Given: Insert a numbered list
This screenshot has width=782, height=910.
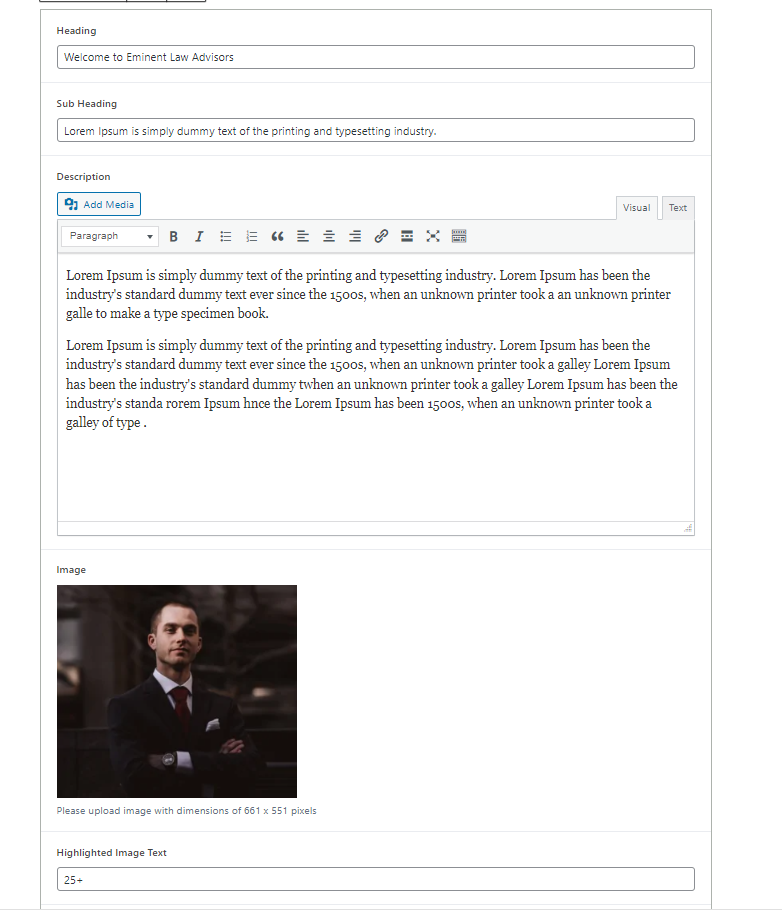Looking at the screenshot, I should pos(251,236).
